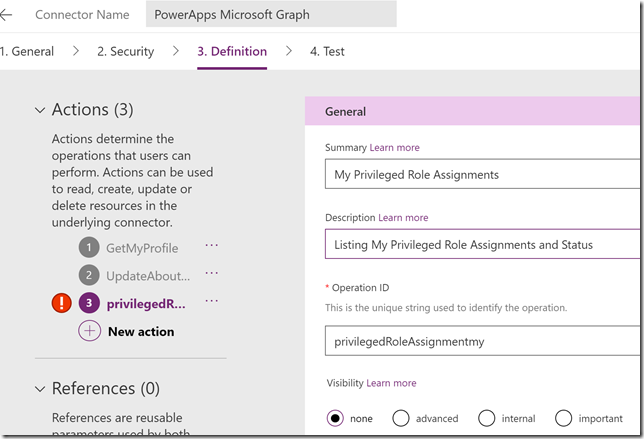Click the Operation ID input field
Screen dimensions: 644x439
(x=483, y=341)
